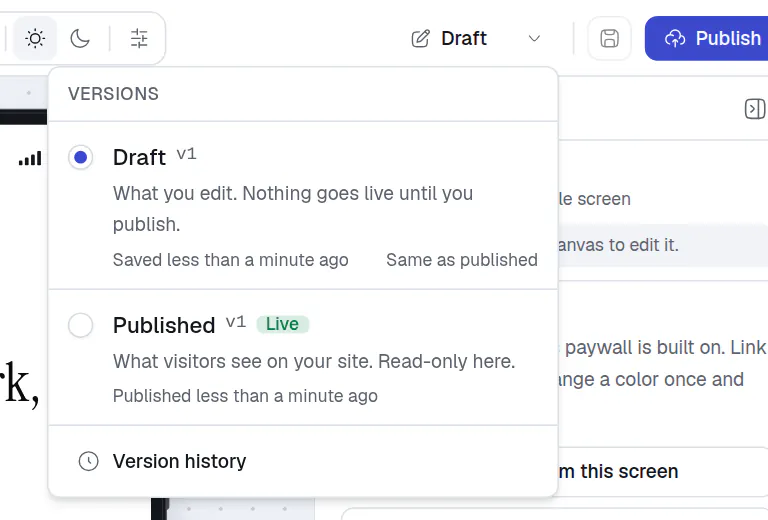This screenshot has width=768, height=520.
Task: Click the green Live badge
Action: click(x=283, y=324)
